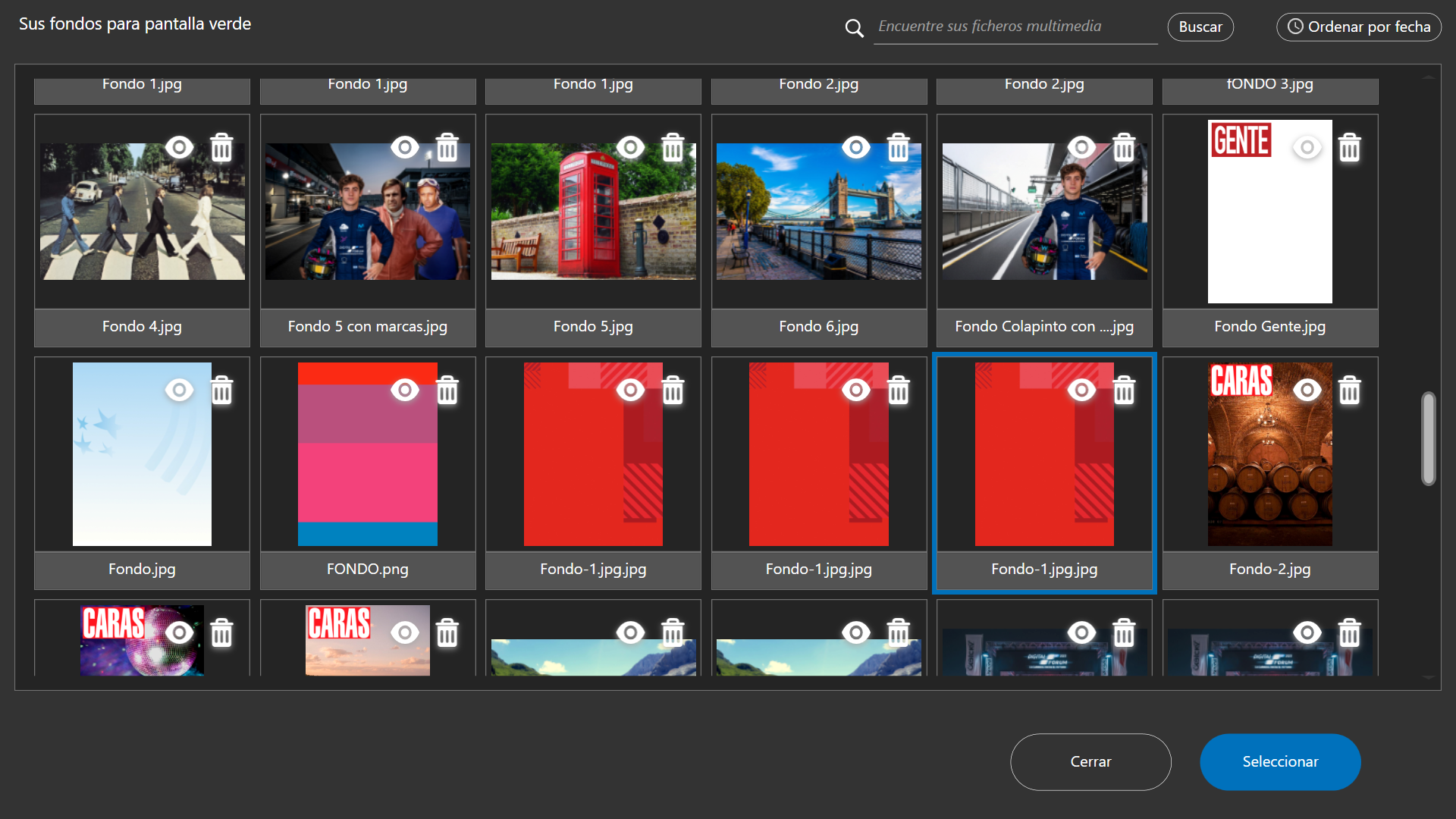
Task: Select the red phone booth Fondo 5.jpg thumbnail
Action: point(593,212)
